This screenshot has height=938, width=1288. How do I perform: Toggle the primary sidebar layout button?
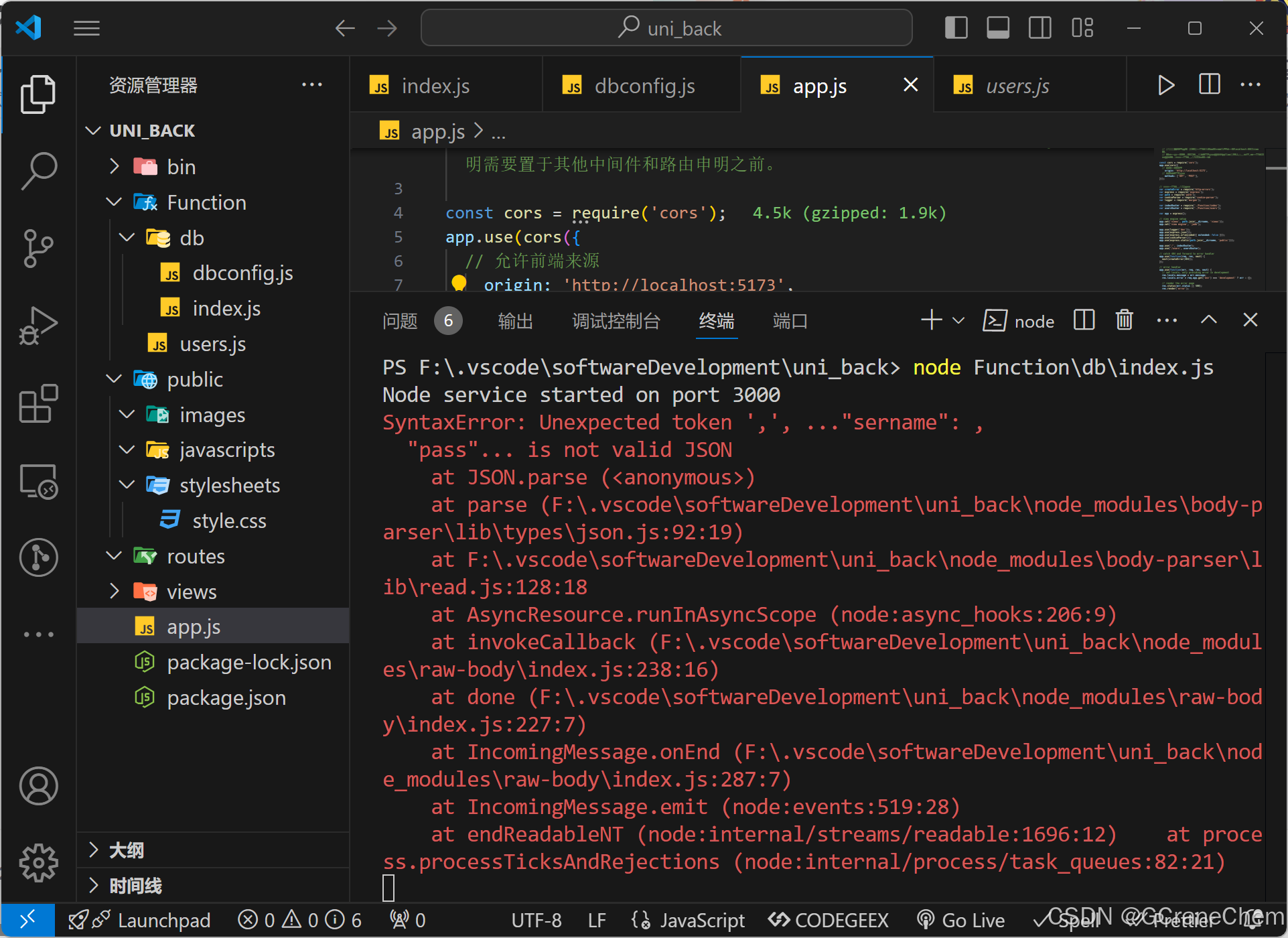click(x=956, y=28)
